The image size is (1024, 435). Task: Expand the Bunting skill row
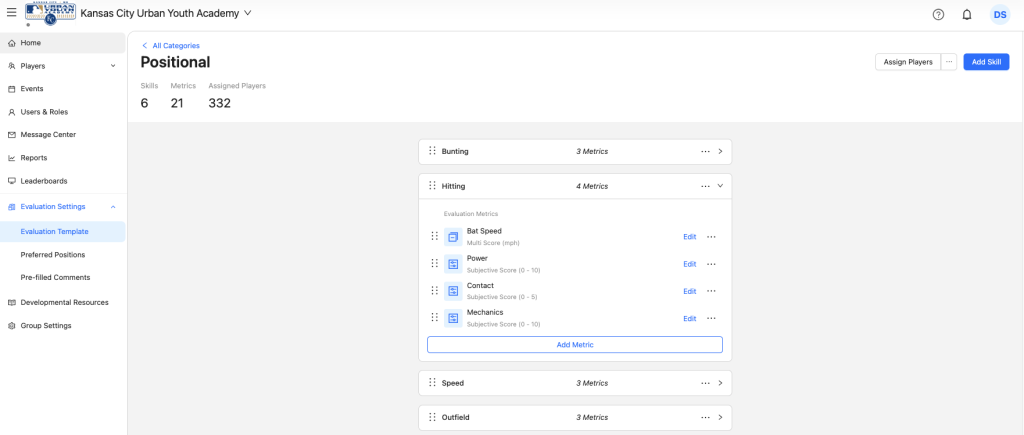pyautogui.click(x=720, y=151)
